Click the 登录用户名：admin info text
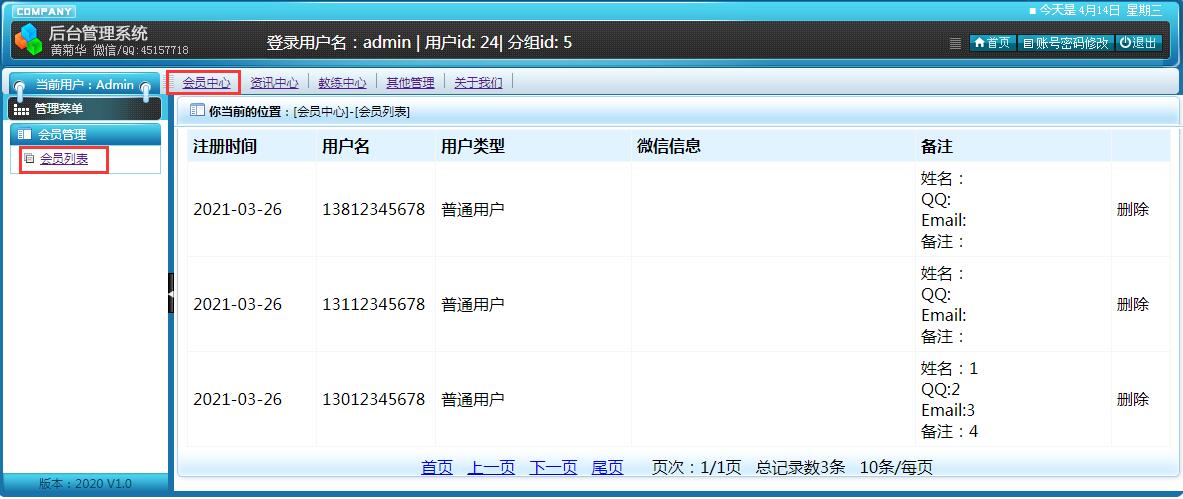This screenshot has width=1183, height=499. [x=339, y=42]
